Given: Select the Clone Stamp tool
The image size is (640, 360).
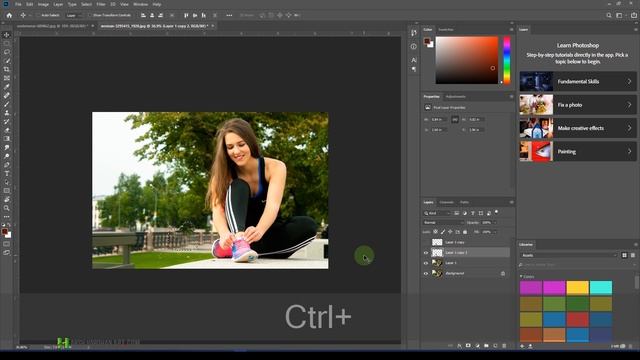Looking at the screenshot, I should [7, 113].
